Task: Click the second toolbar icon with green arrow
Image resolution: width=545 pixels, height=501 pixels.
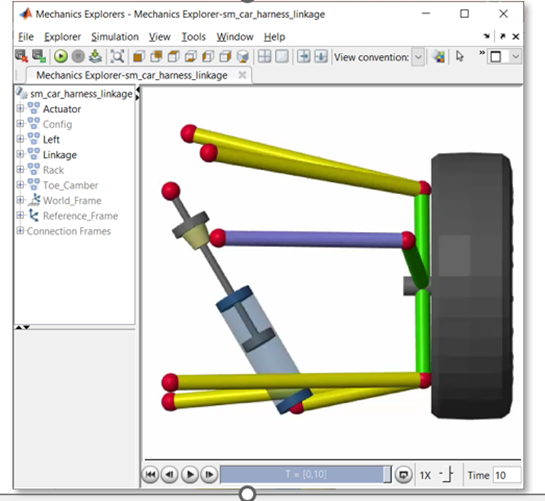Action: point(39,56)
